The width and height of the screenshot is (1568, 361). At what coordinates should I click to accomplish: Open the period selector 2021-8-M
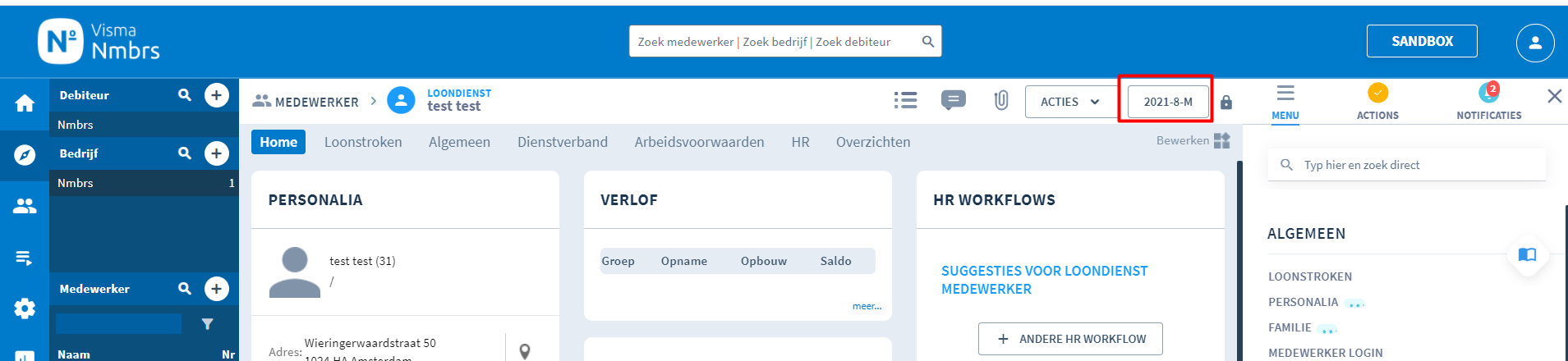(1168, 102)
